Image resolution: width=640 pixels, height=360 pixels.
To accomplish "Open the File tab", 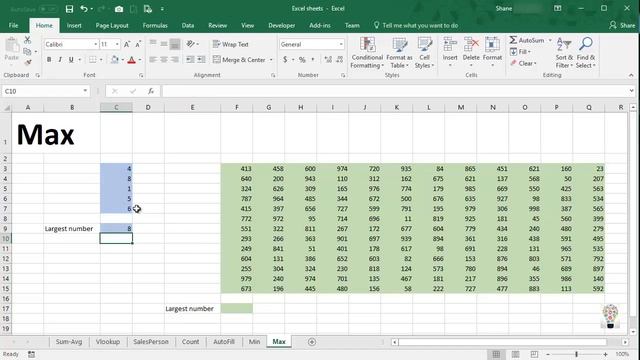I will pos(13,25).
